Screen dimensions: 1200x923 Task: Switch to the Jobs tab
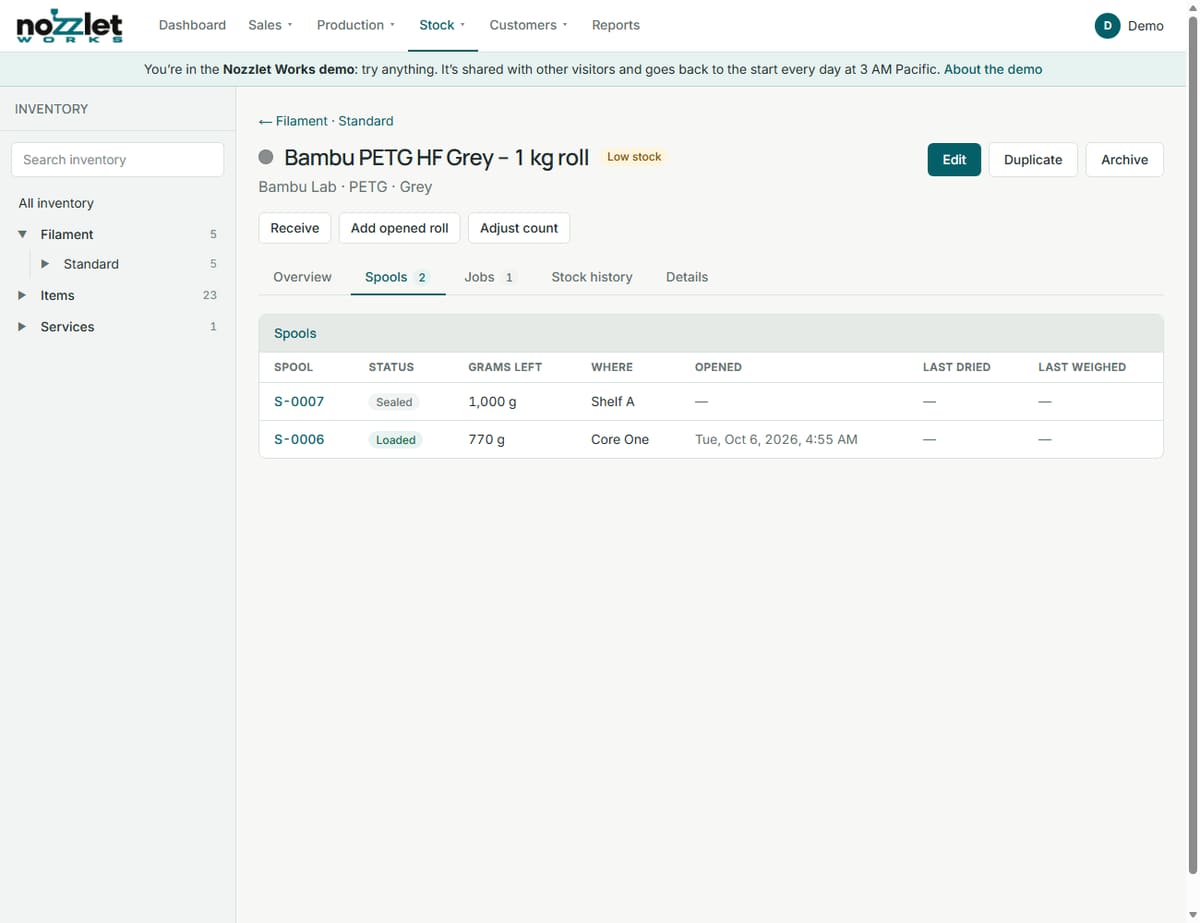tap(490, 277)
